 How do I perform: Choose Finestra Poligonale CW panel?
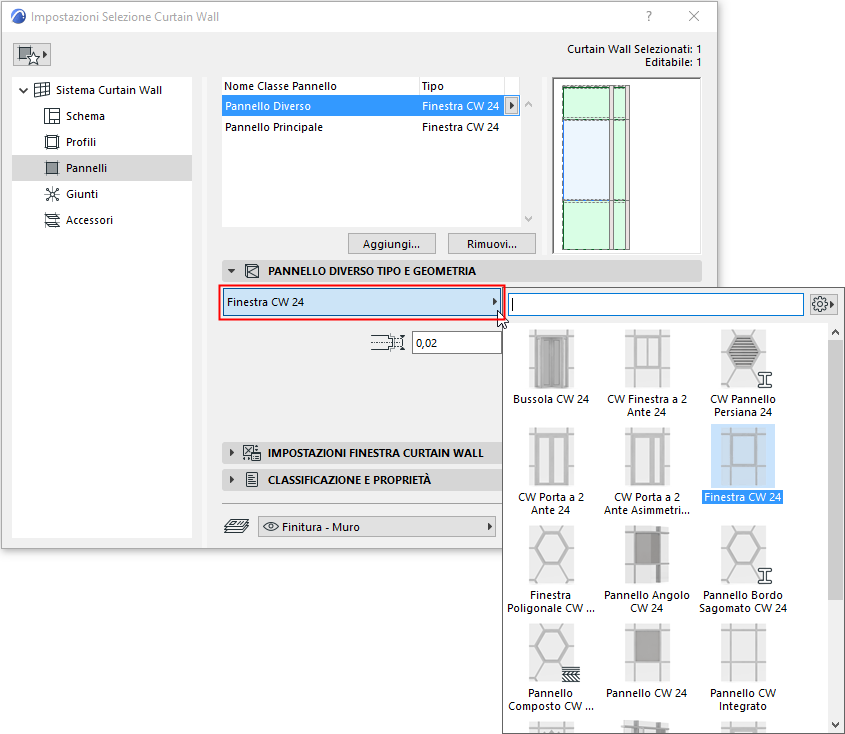click(551, 570)
